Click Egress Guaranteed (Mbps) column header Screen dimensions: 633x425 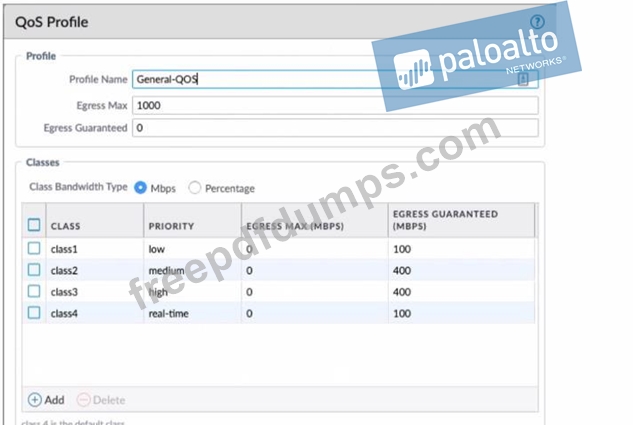coord(458,220)
